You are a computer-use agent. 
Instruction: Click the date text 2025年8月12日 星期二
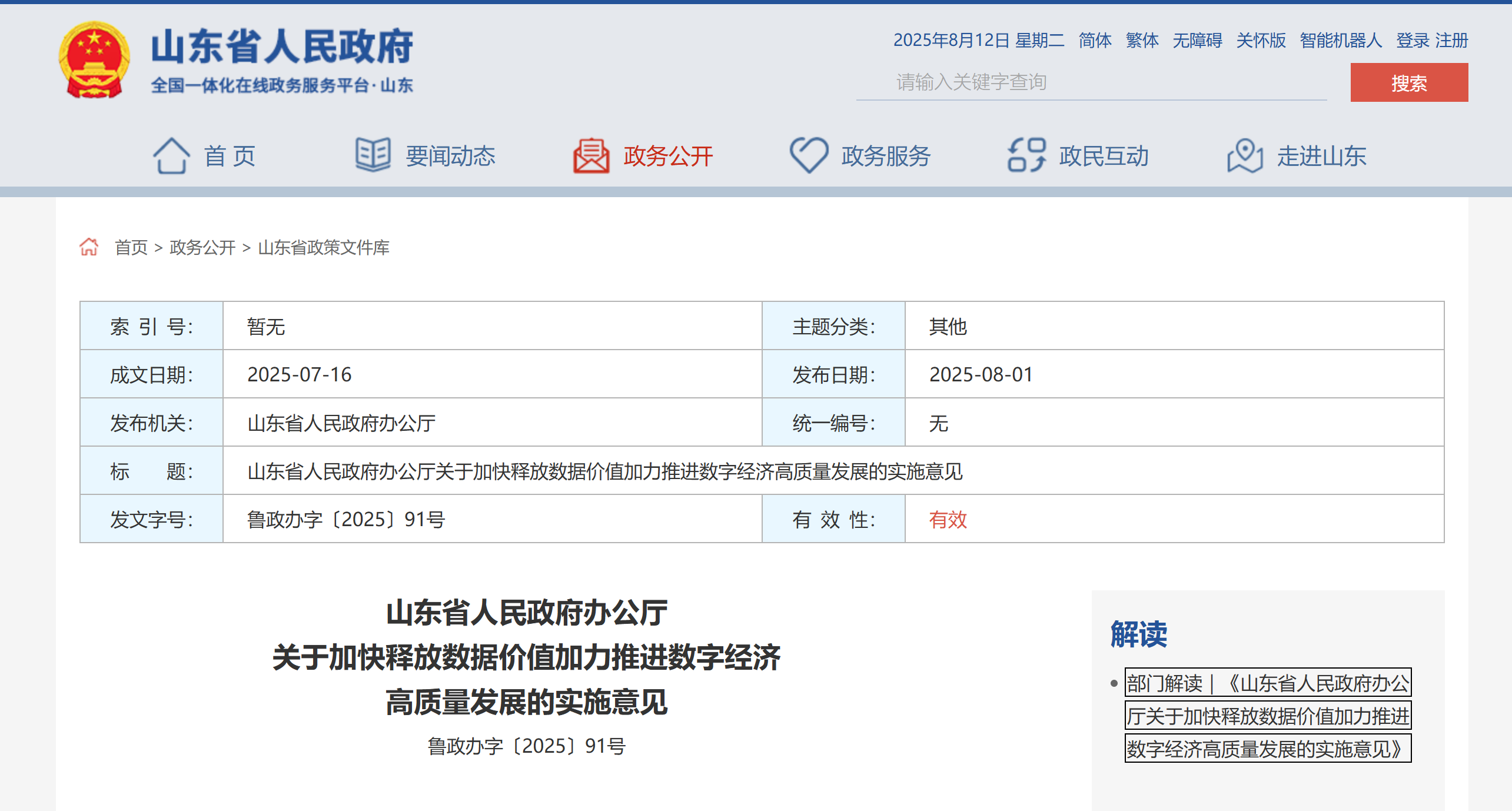(979, 41)
